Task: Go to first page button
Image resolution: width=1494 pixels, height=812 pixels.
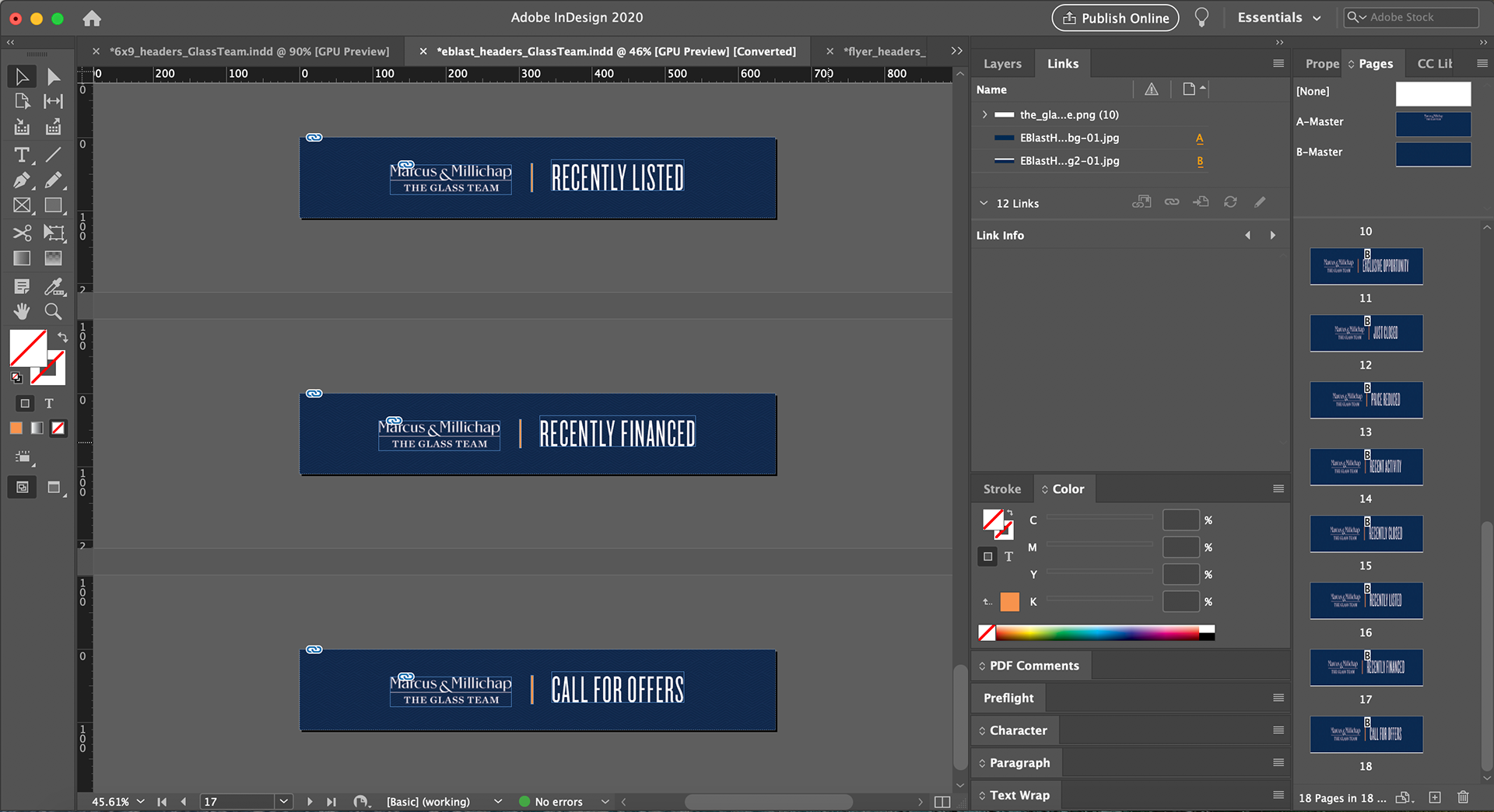Action: 162,802
